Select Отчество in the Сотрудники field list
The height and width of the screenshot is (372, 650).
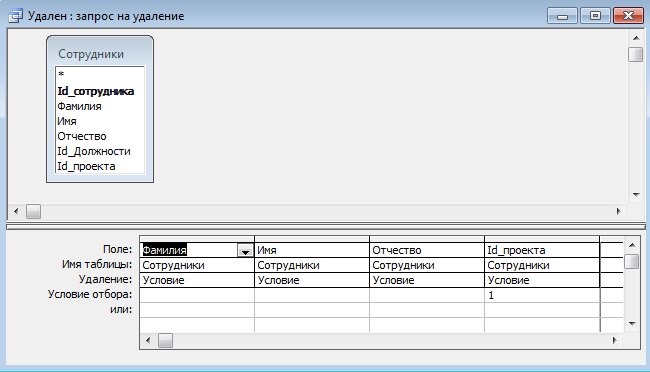coord(100,136)
